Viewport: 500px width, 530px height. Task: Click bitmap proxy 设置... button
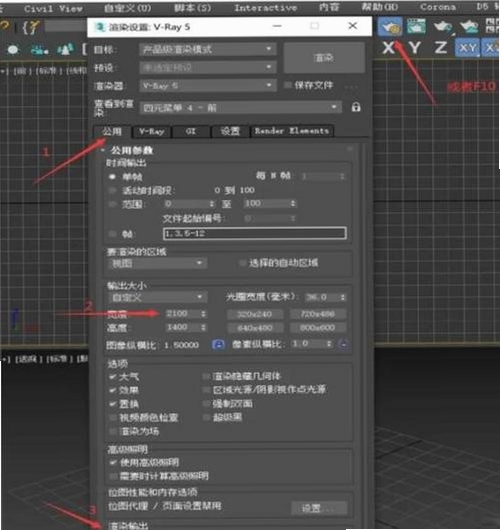point(318,508)
